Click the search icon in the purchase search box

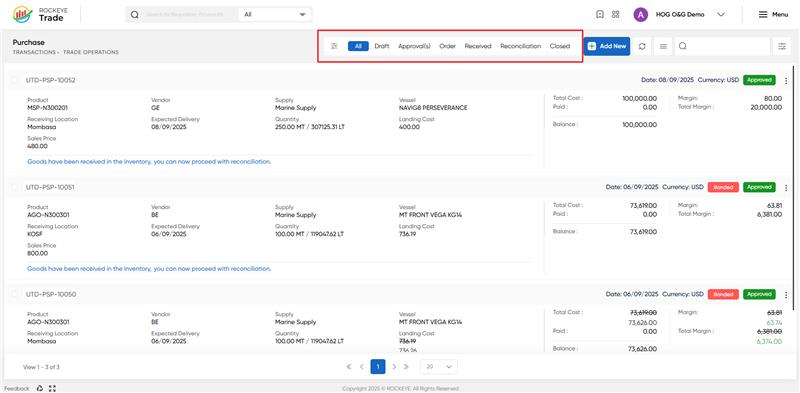coord(683,46)
